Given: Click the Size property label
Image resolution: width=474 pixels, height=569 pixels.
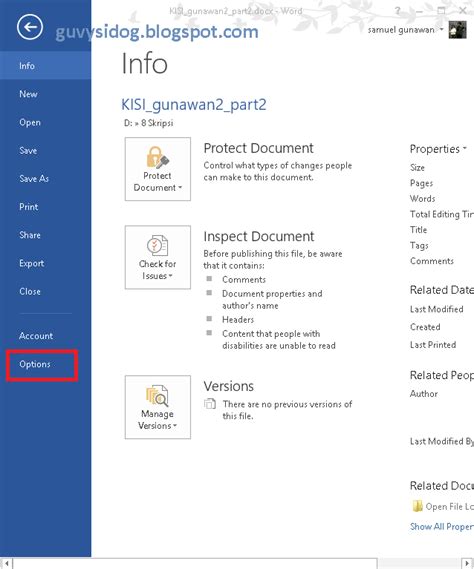Looking at the screenshot, I should pyautogui.click(x=417, y=168).
